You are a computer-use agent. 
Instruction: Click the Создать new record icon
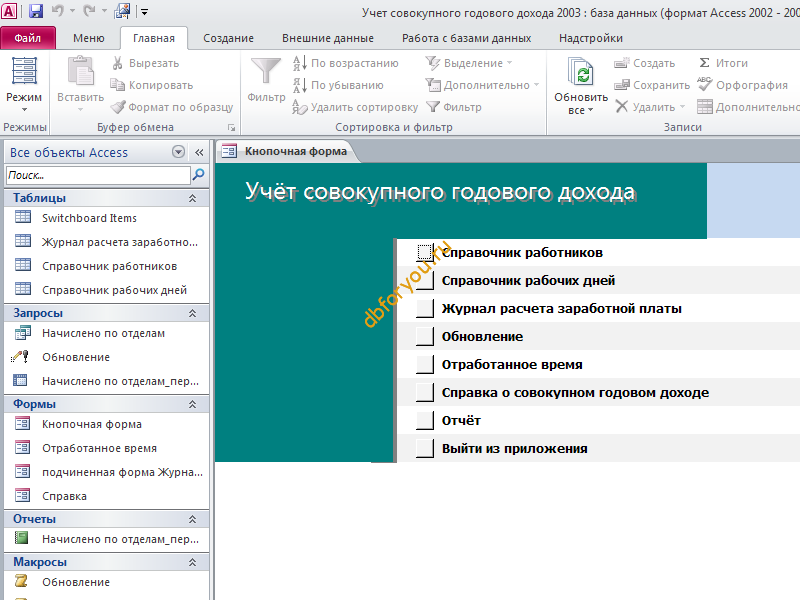[x=621, y=63]
